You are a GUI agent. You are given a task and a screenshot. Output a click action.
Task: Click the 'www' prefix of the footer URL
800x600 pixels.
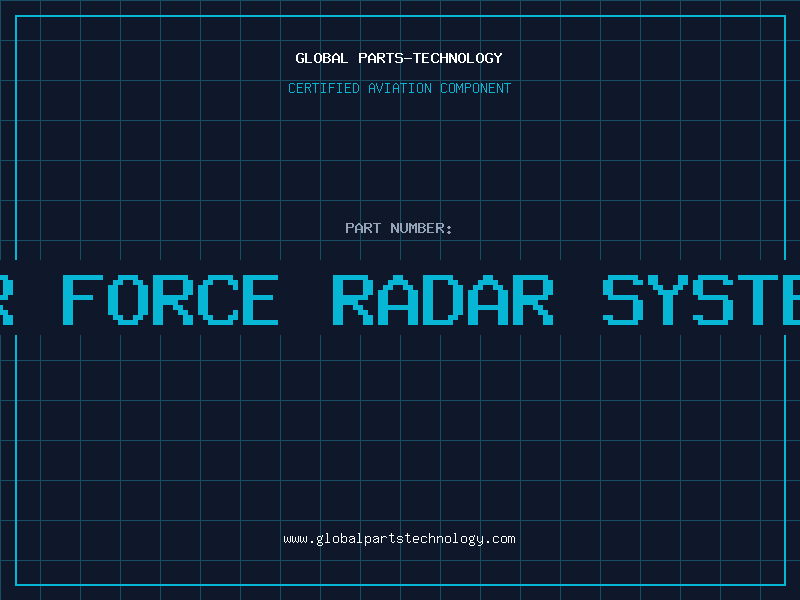pos(295,539)
